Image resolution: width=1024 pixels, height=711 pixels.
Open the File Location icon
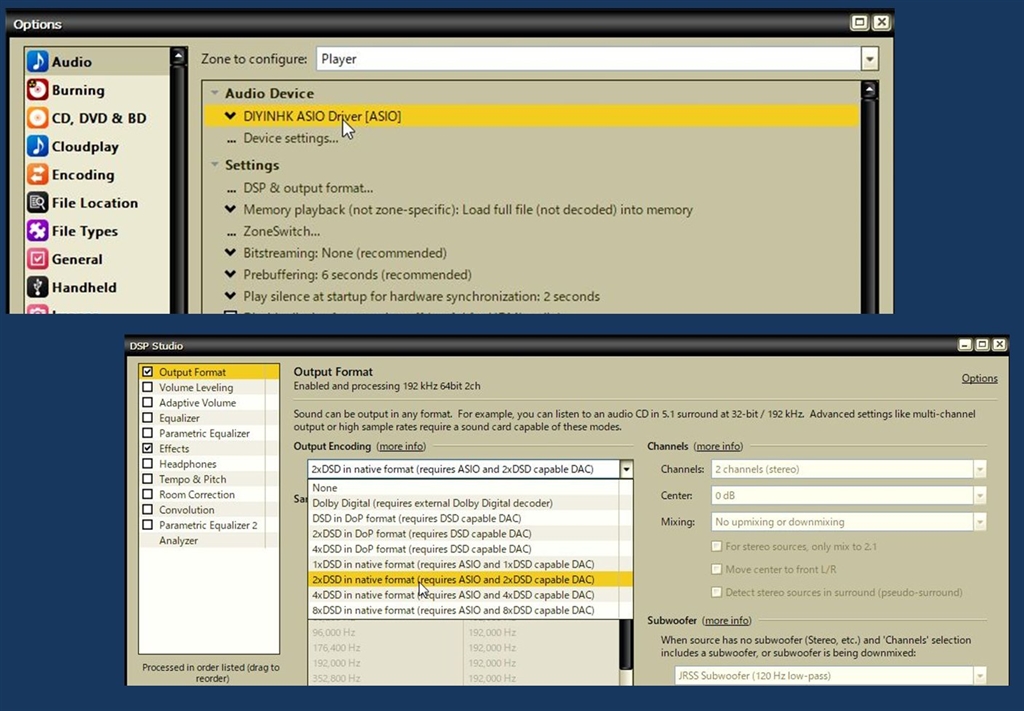tap(37, 202)
